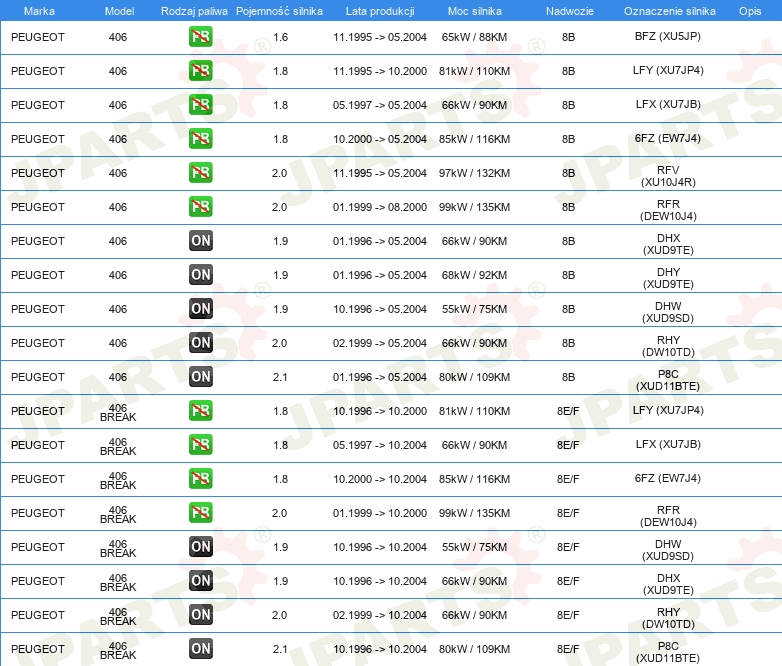Click the ON icon in the 406 BREAK P8C row

[x=200, y=649]
